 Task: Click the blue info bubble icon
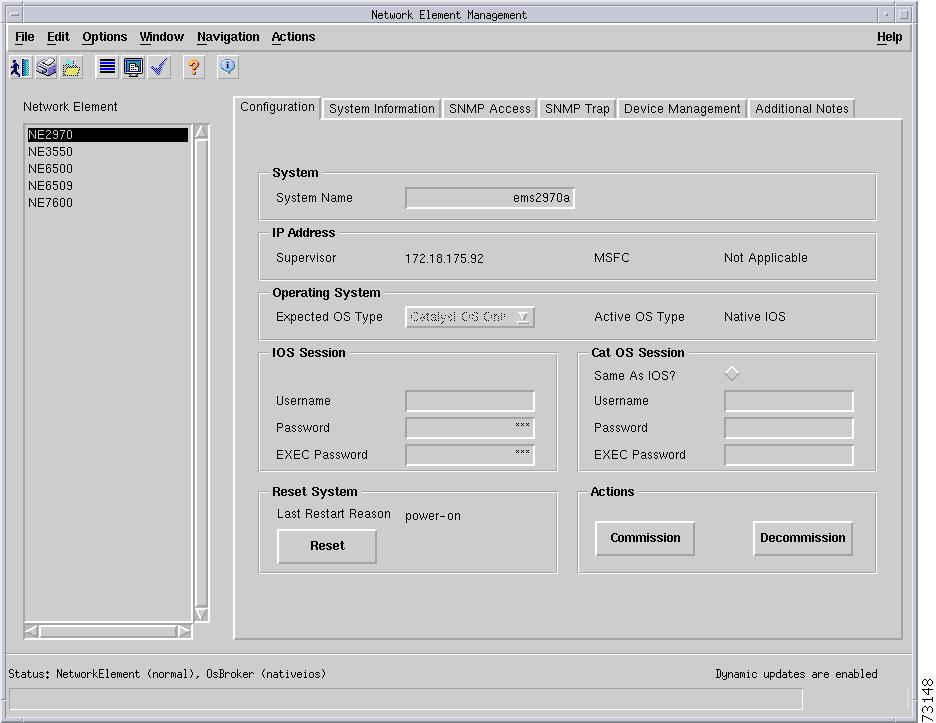[x=228, y=67]
